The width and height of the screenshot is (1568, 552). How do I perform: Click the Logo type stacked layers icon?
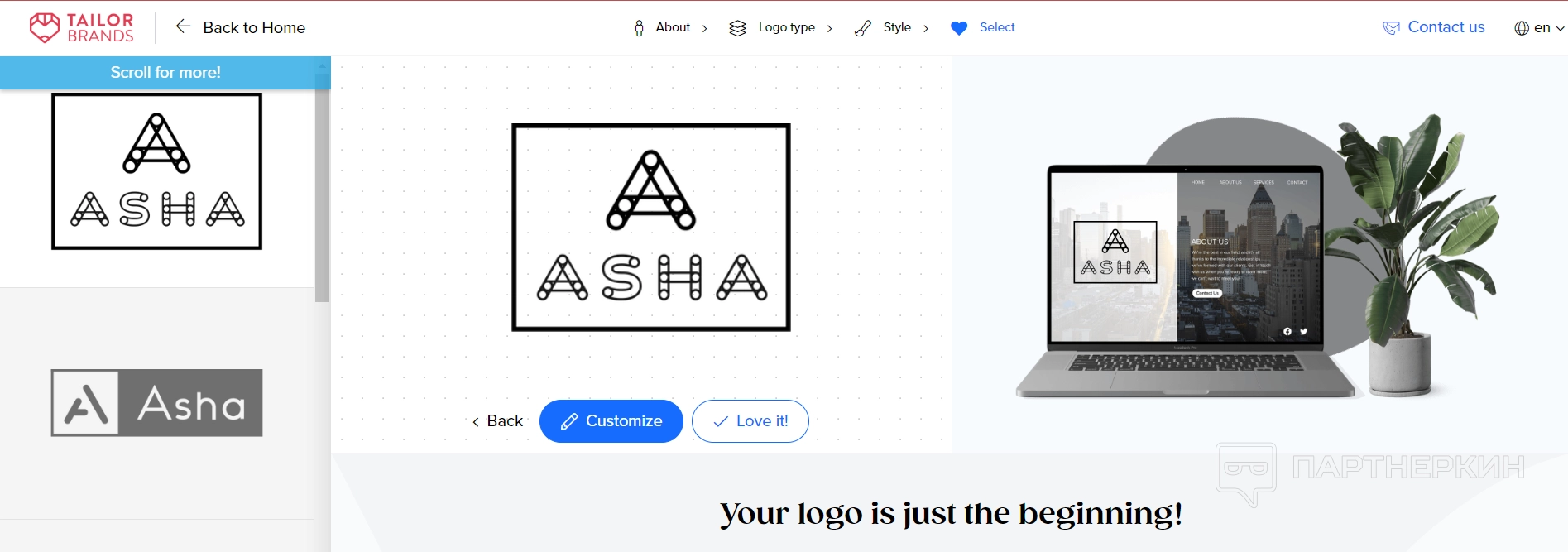[738, 28]
